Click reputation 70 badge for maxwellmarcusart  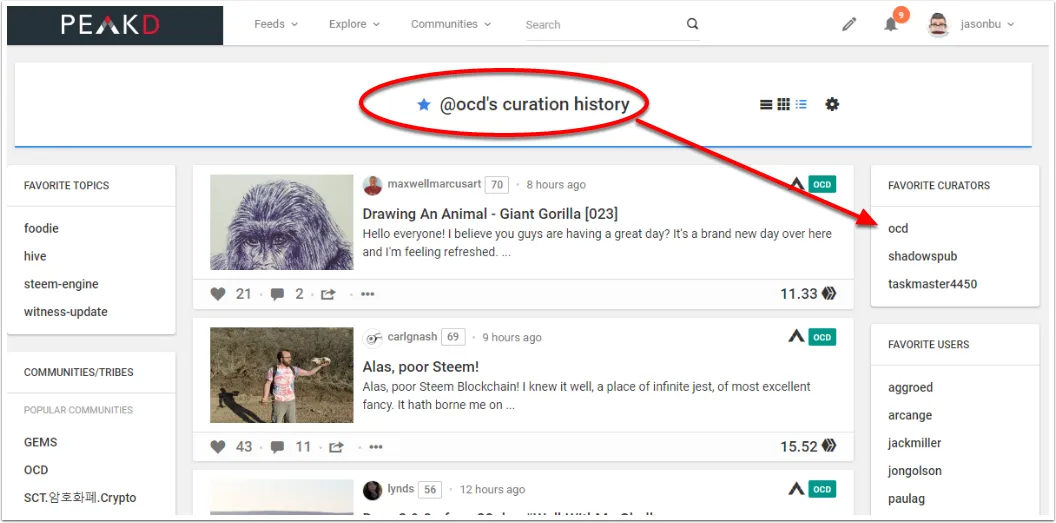(496, 184)
